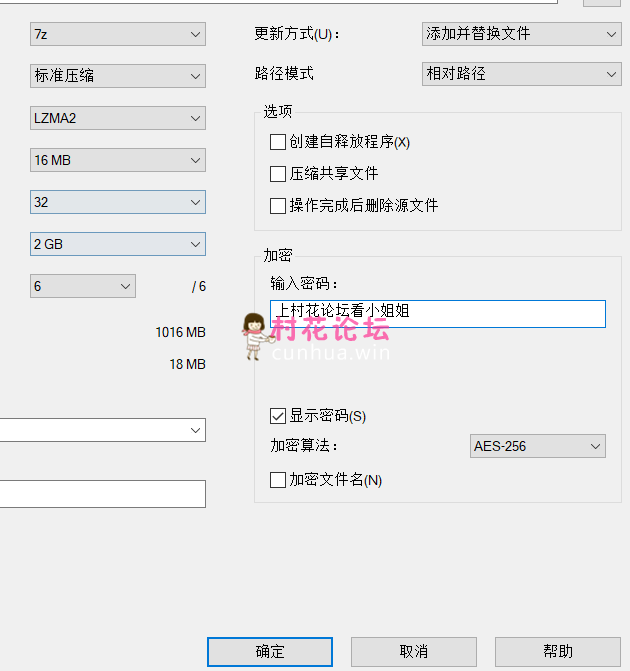Click the empty text field at bottom left
This screenshot has width=630, height=671.
[102, 494]
